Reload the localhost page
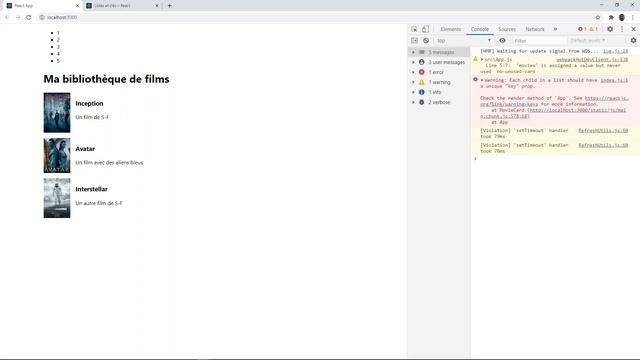This screenshot has height=360, width=640. pos(29,18)
